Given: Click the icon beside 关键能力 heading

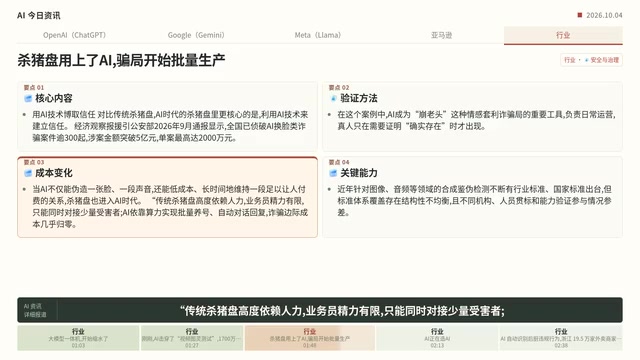Looking at the screenshot, I should pos(333,173).
